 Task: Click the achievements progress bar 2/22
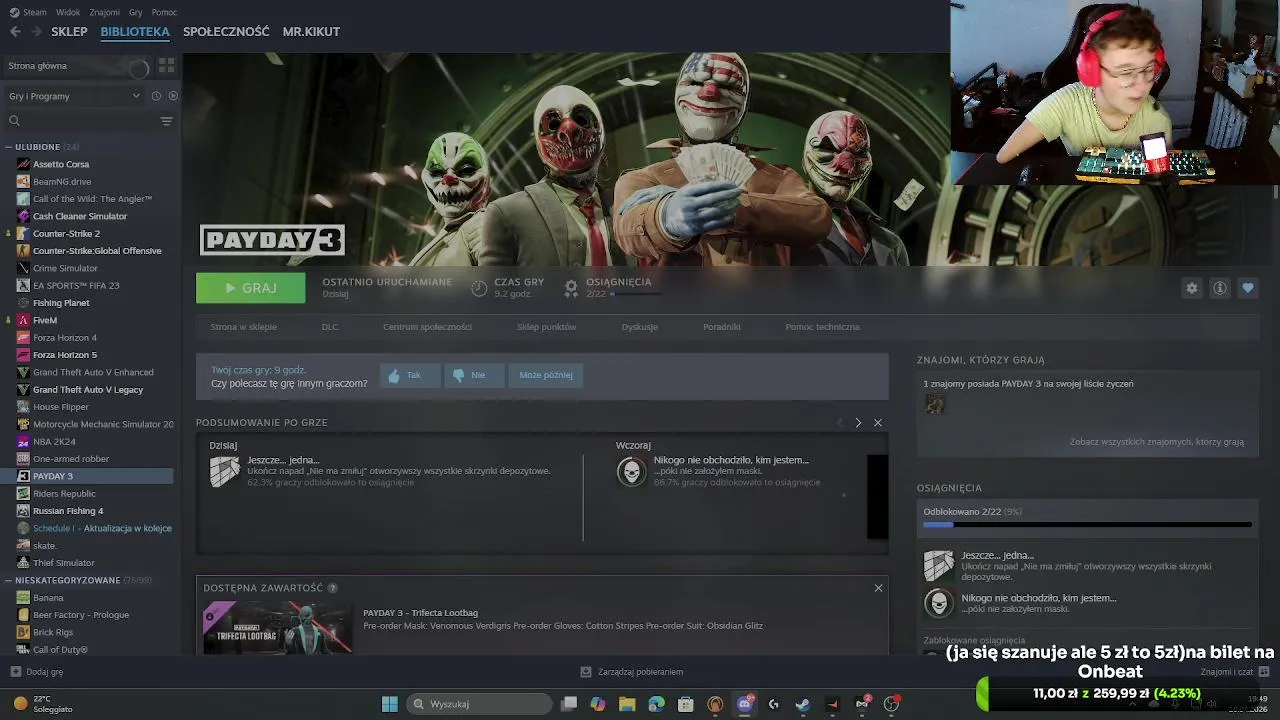[x=1087, y=524]
